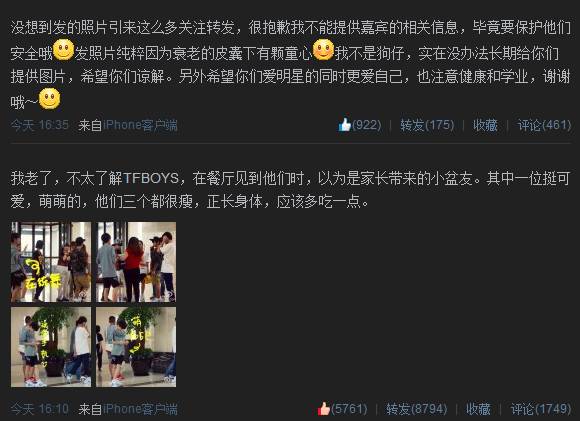Open the top-left photo thumbnail with yellow scribbles
Screen dimensions: 580x421
tap(51, 262)
